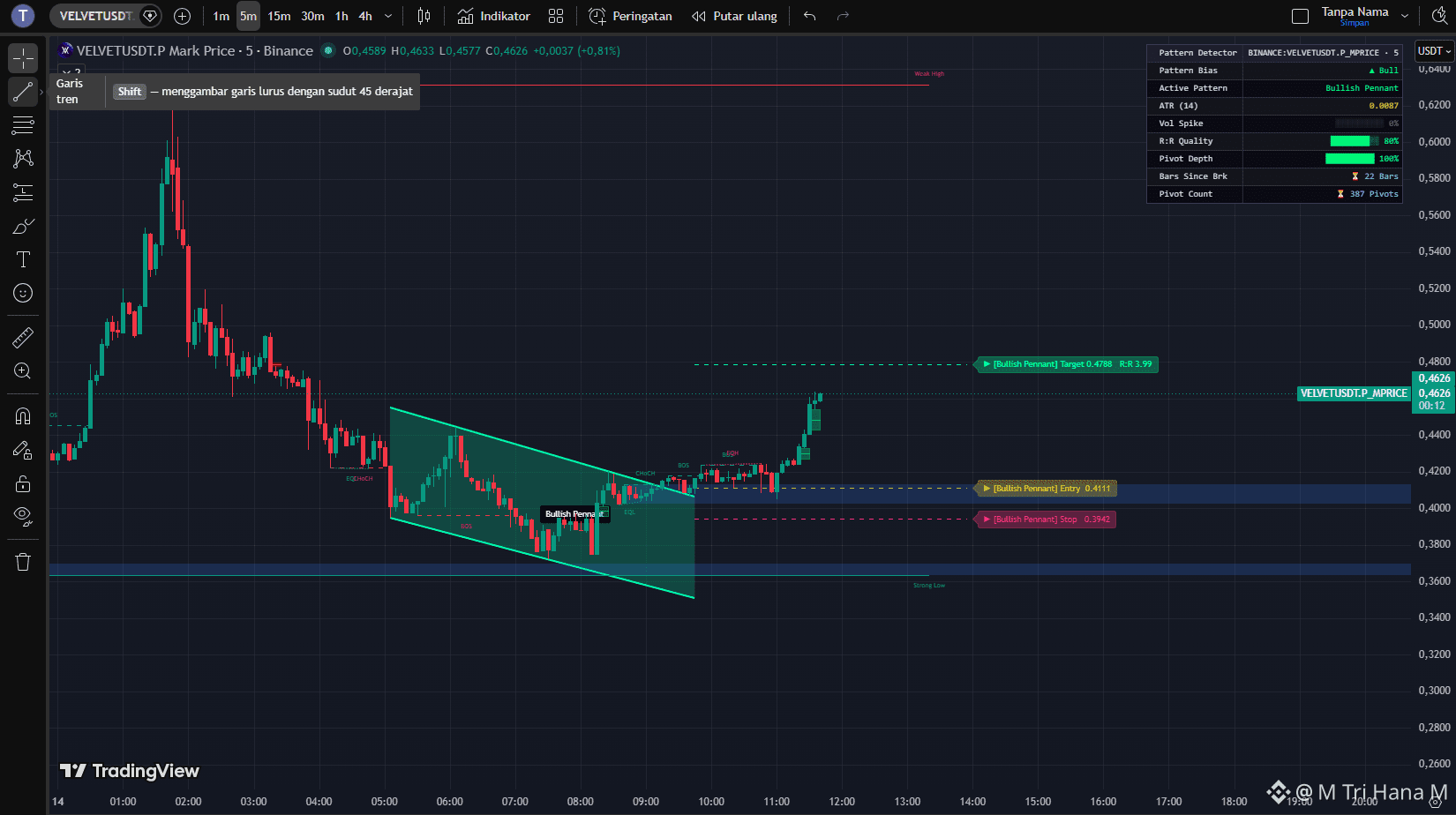Viewport: 1456px width, 815px height.
Task: Expand the timeframe interval dropdown
Action: click(388, 16)
